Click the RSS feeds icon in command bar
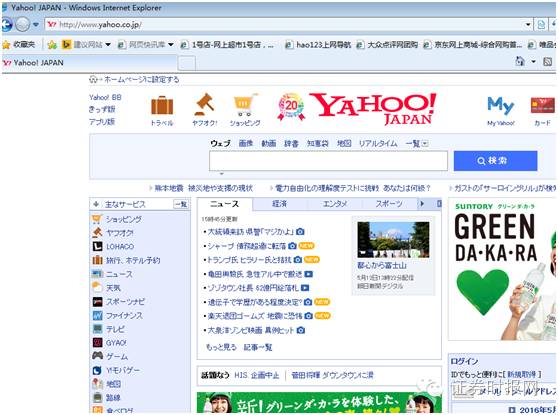Viewport: 558px width, 415px height. 547,62
